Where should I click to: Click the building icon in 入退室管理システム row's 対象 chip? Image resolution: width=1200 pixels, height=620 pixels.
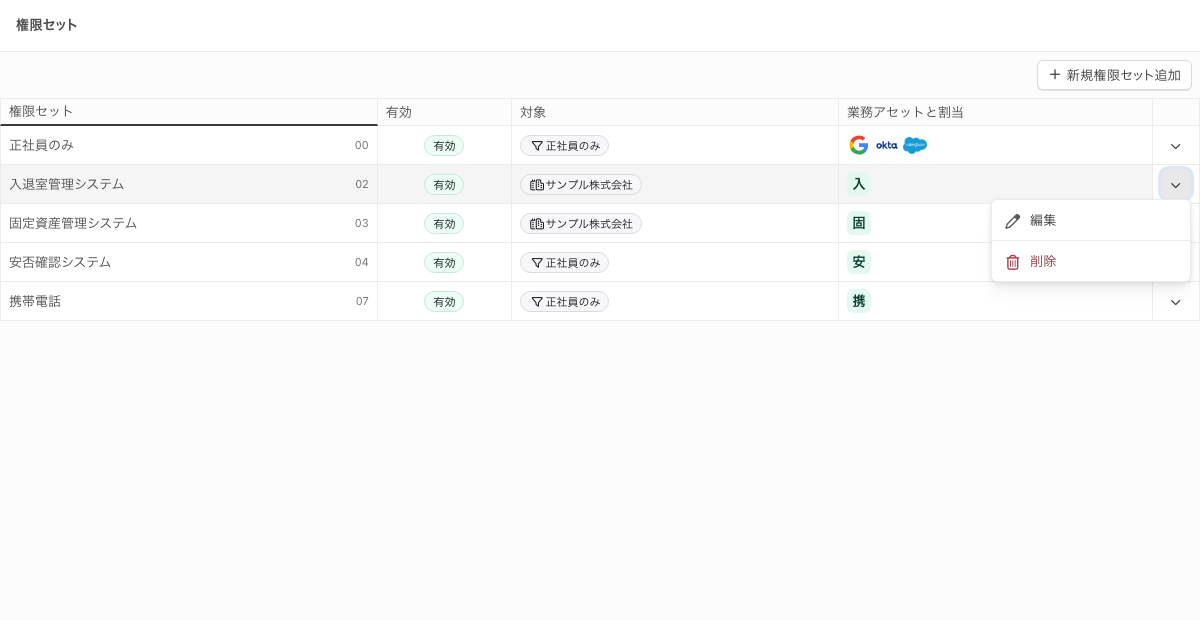[537, 185]
